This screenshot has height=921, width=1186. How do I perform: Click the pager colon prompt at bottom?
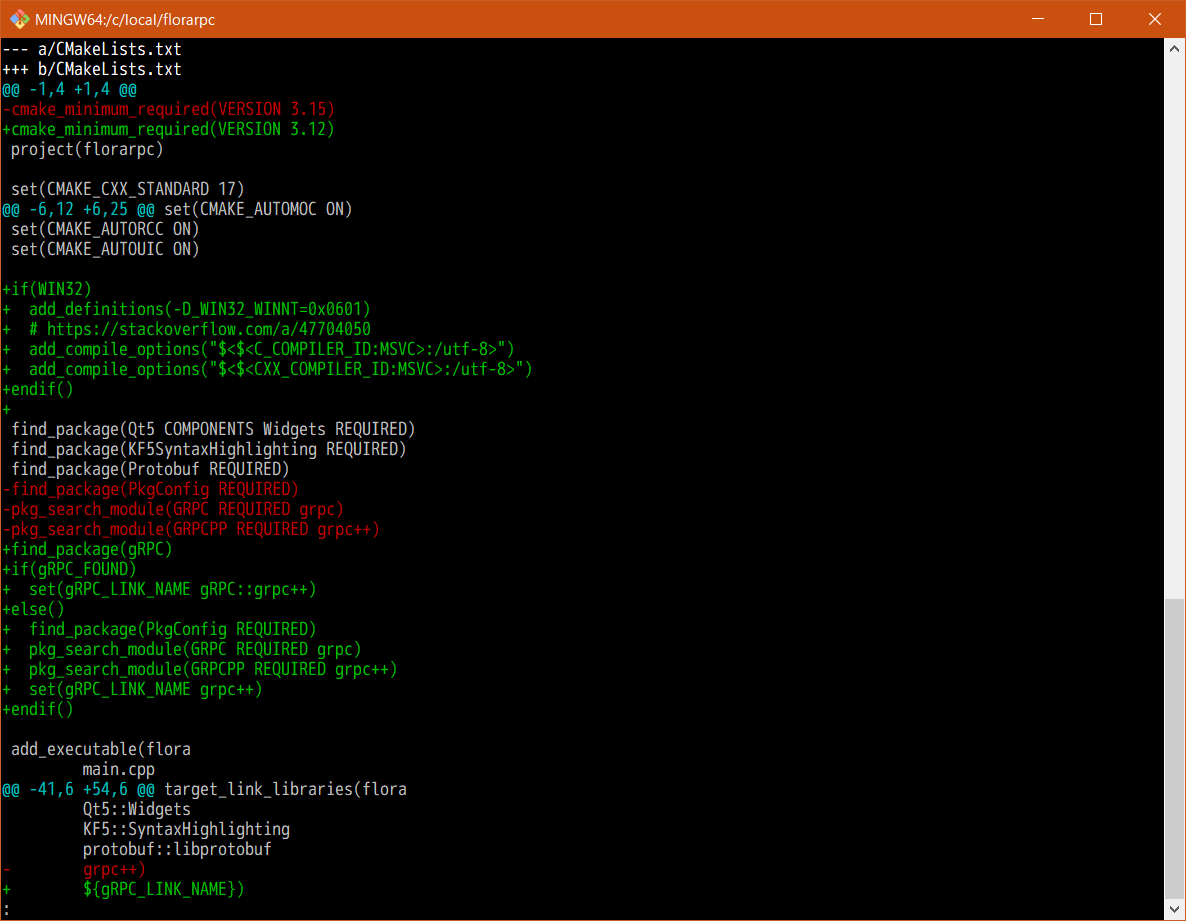point(6,909)
